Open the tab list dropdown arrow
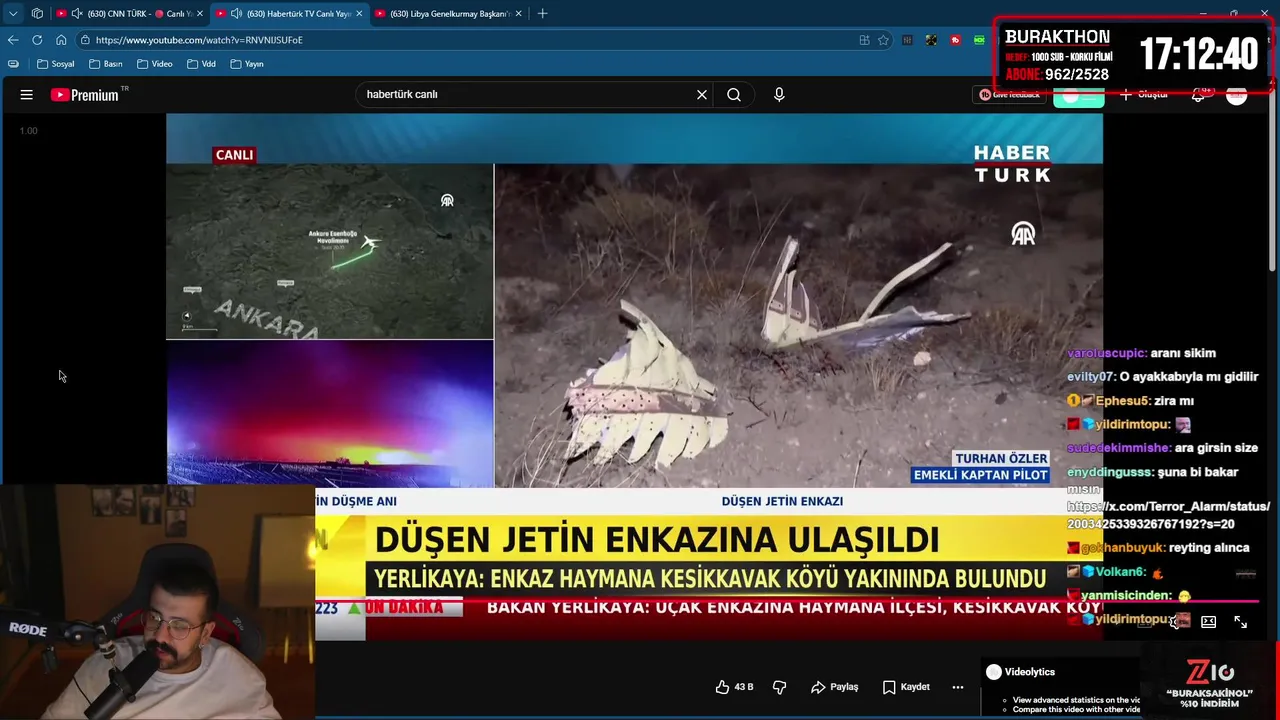 (x=13, y=14)
